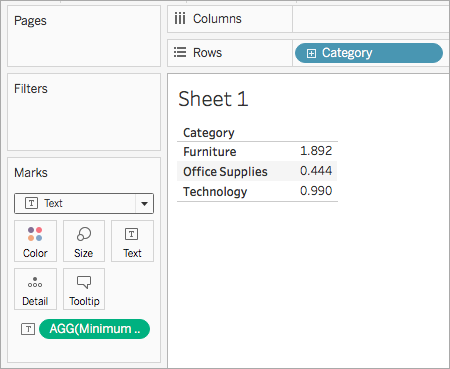Screen dimensions: 450x369
Task: Select the Technology row label
Action: (215, 192)
